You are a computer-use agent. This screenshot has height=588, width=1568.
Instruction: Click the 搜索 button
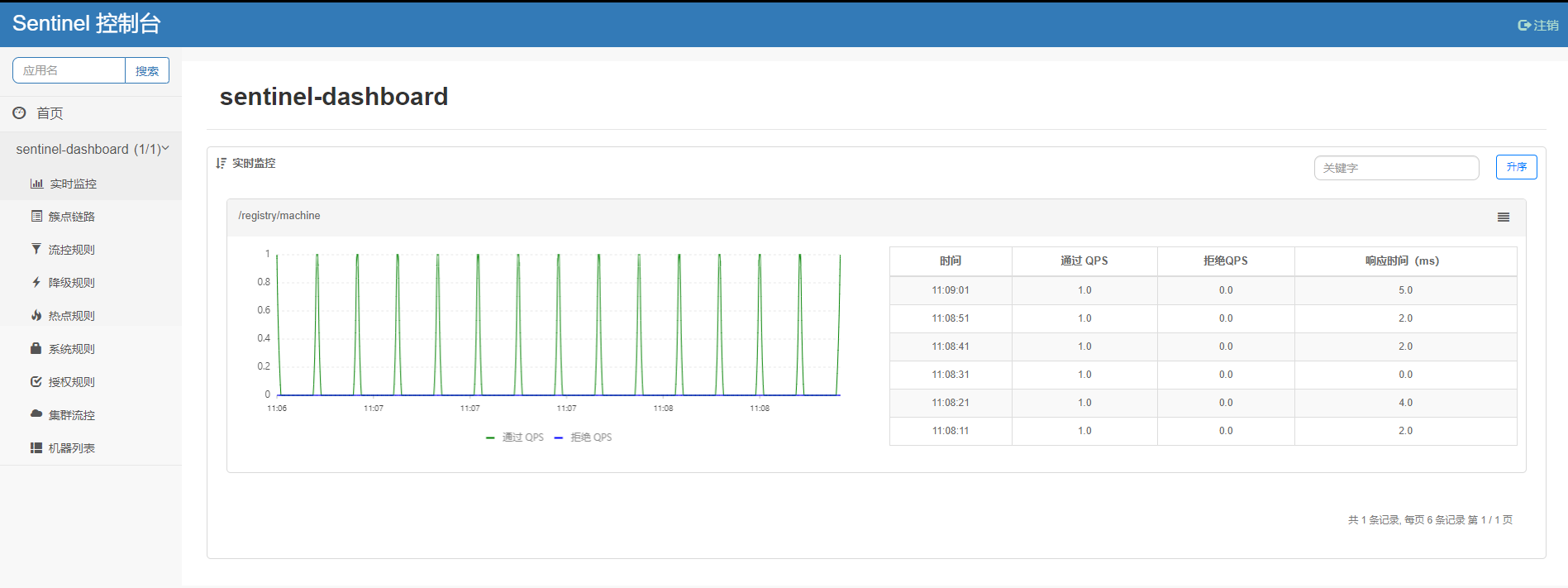click(147, 70)
